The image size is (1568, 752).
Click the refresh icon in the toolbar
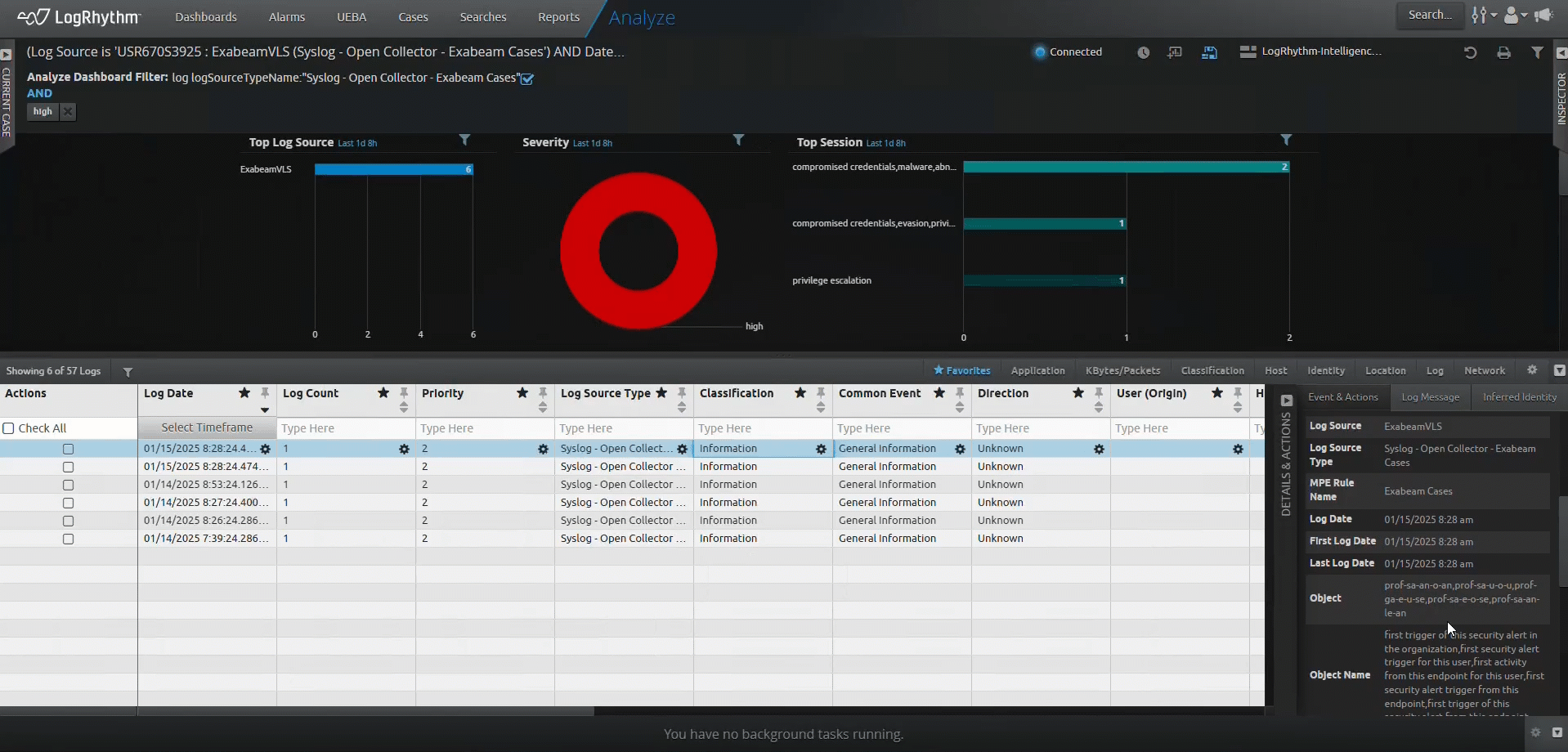[1470, 52]
